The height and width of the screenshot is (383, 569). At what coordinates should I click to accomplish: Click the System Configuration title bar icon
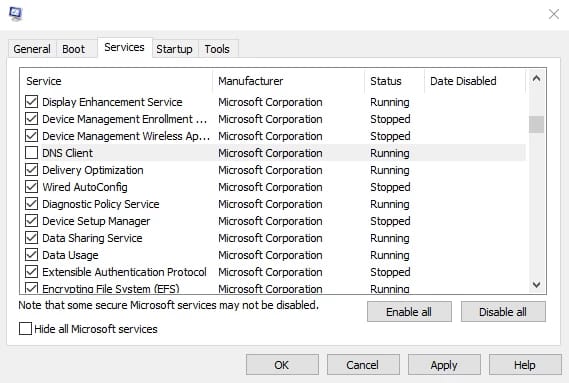point(15,13)
